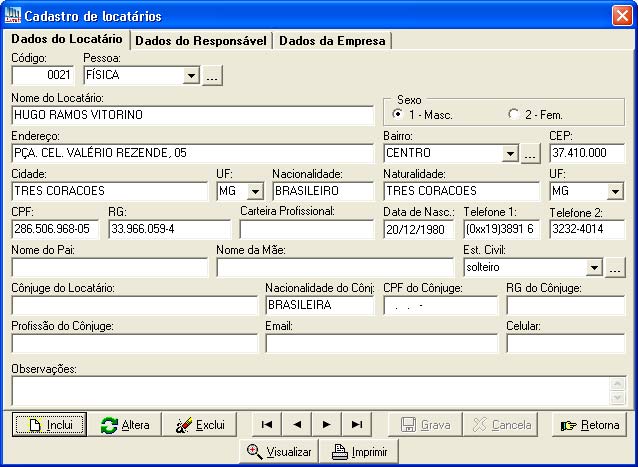This screenshot has width=638, height=467.
Task: Switch to the Dados do Responsável tab
Action: coord(200,40)
